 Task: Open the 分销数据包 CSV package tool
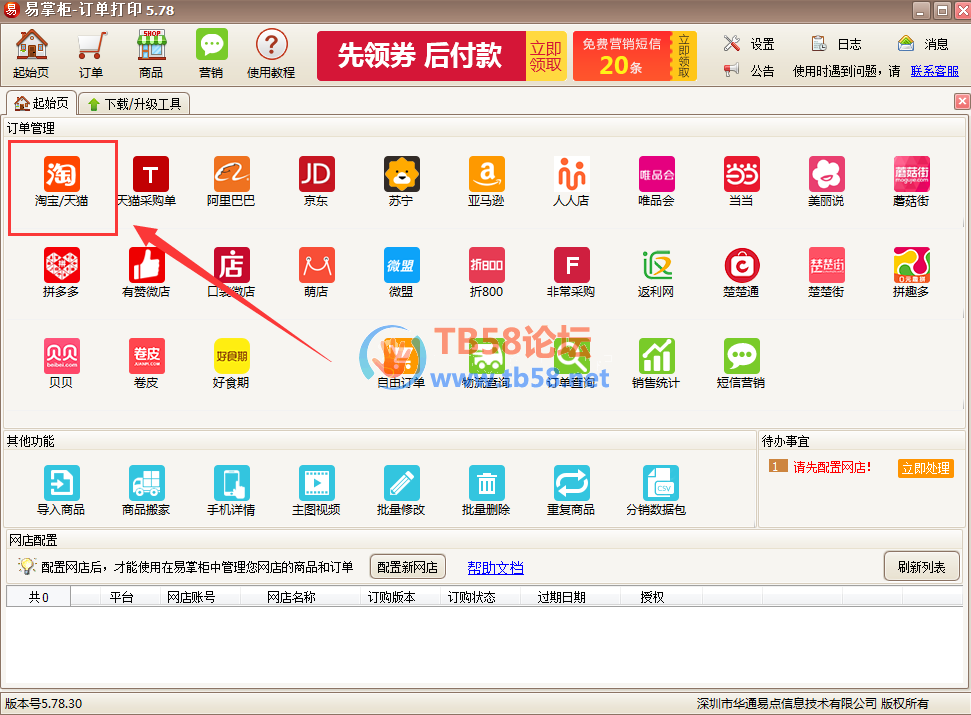pyautogui.click(x=656, y=491)
